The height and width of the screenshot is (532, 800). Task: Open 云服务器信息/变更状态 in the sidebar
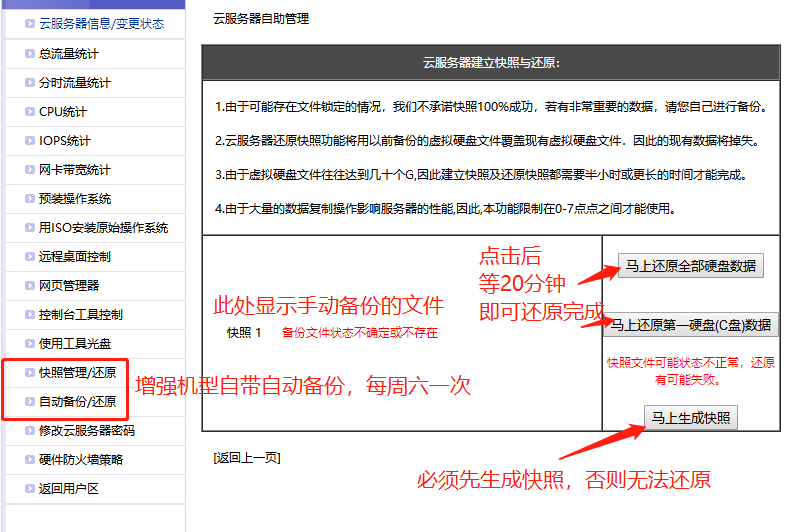100,24
